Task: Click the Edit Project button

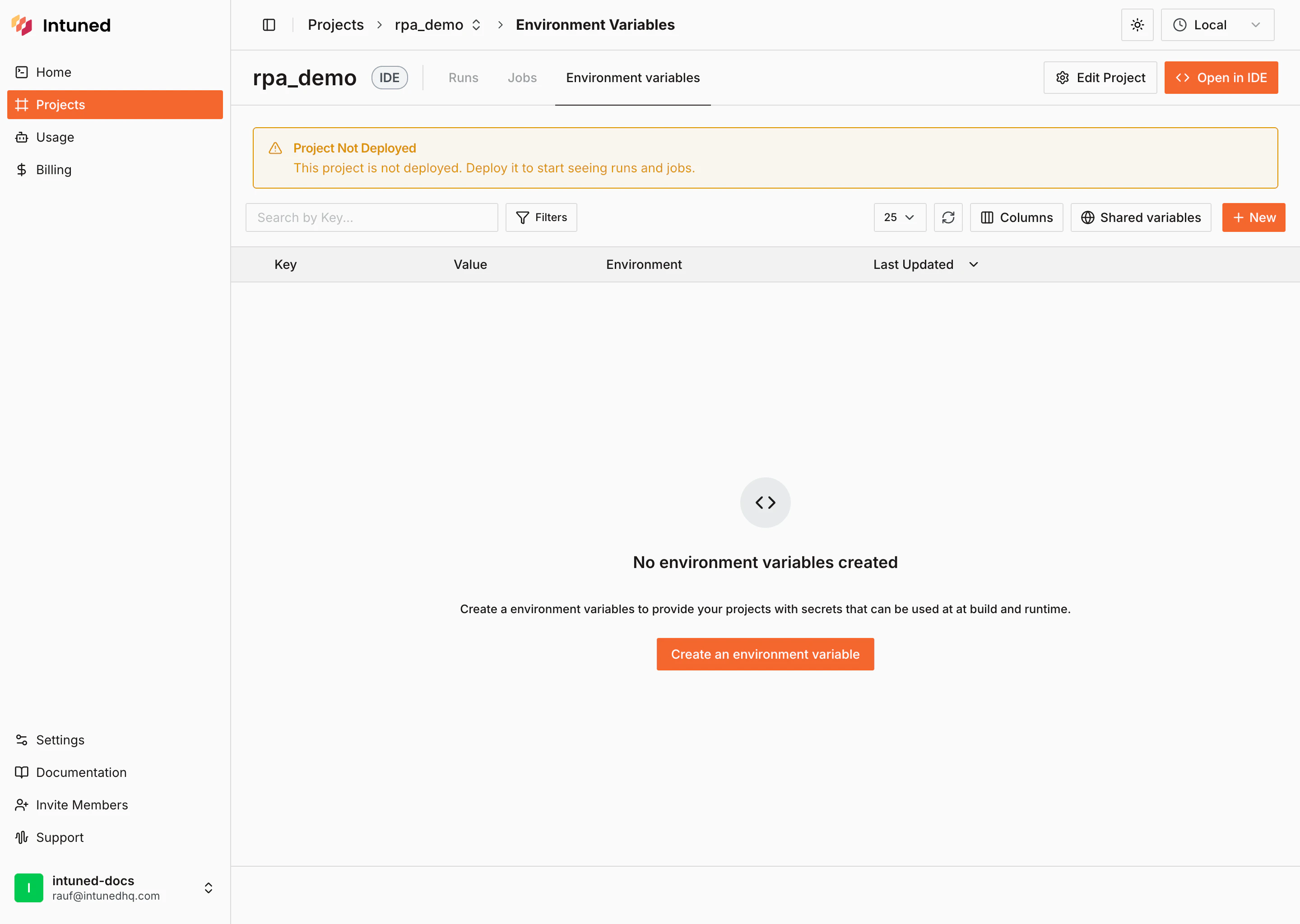Action: click(1100, 78)
